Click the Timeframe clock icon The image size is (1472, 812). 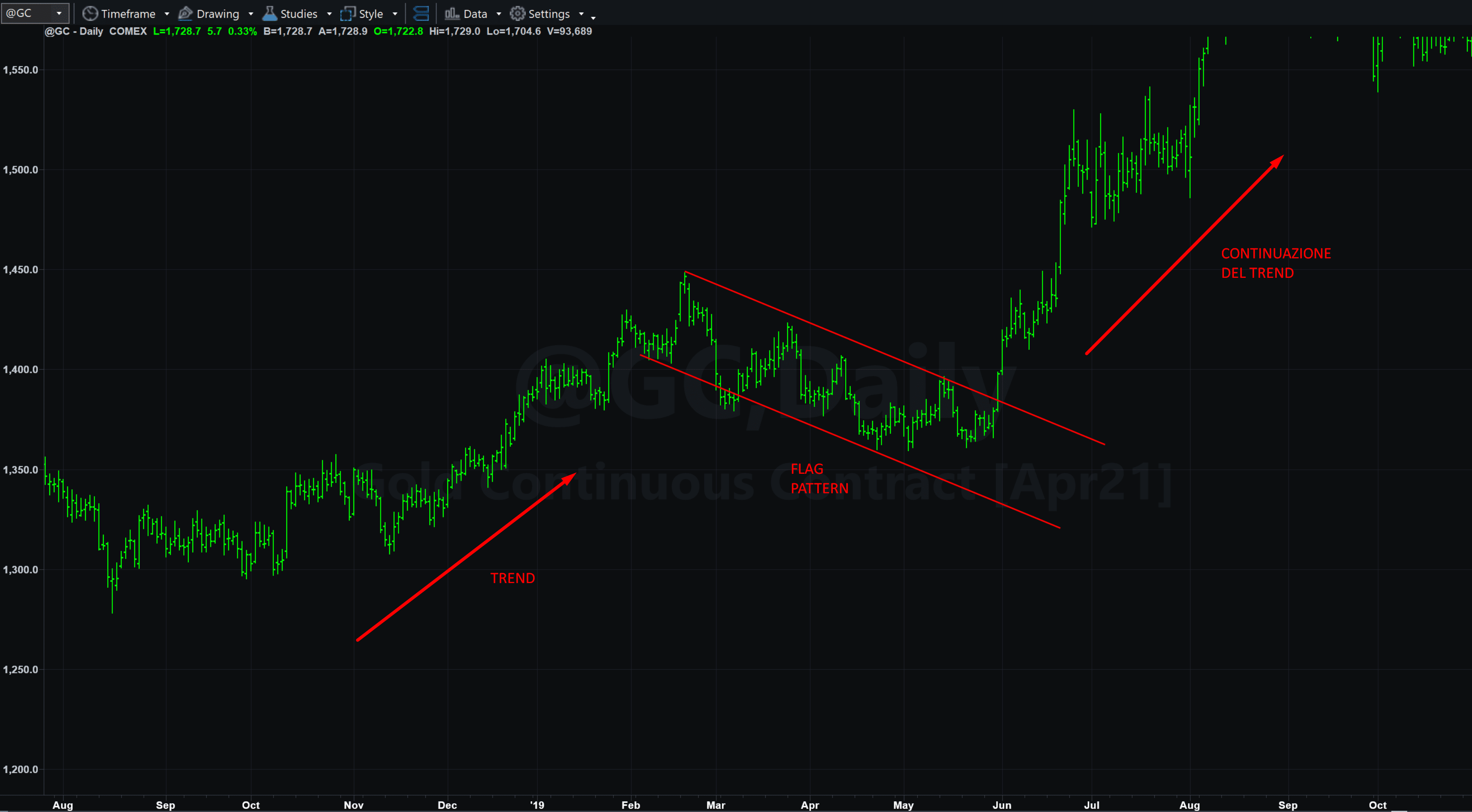90,13
